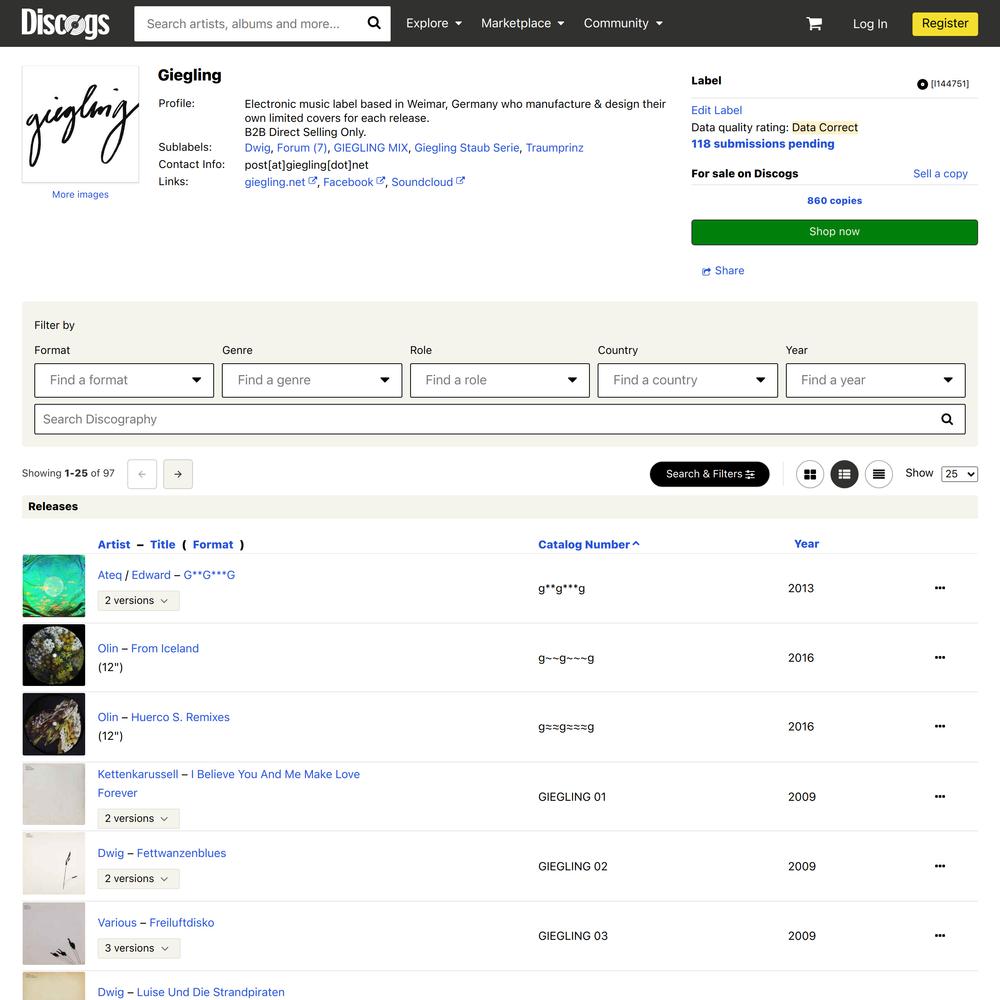Screen dimensions: 1000x1000
Task: Open the Giegling label logo image
Action: pyautogui.click(x=80, y=124)
